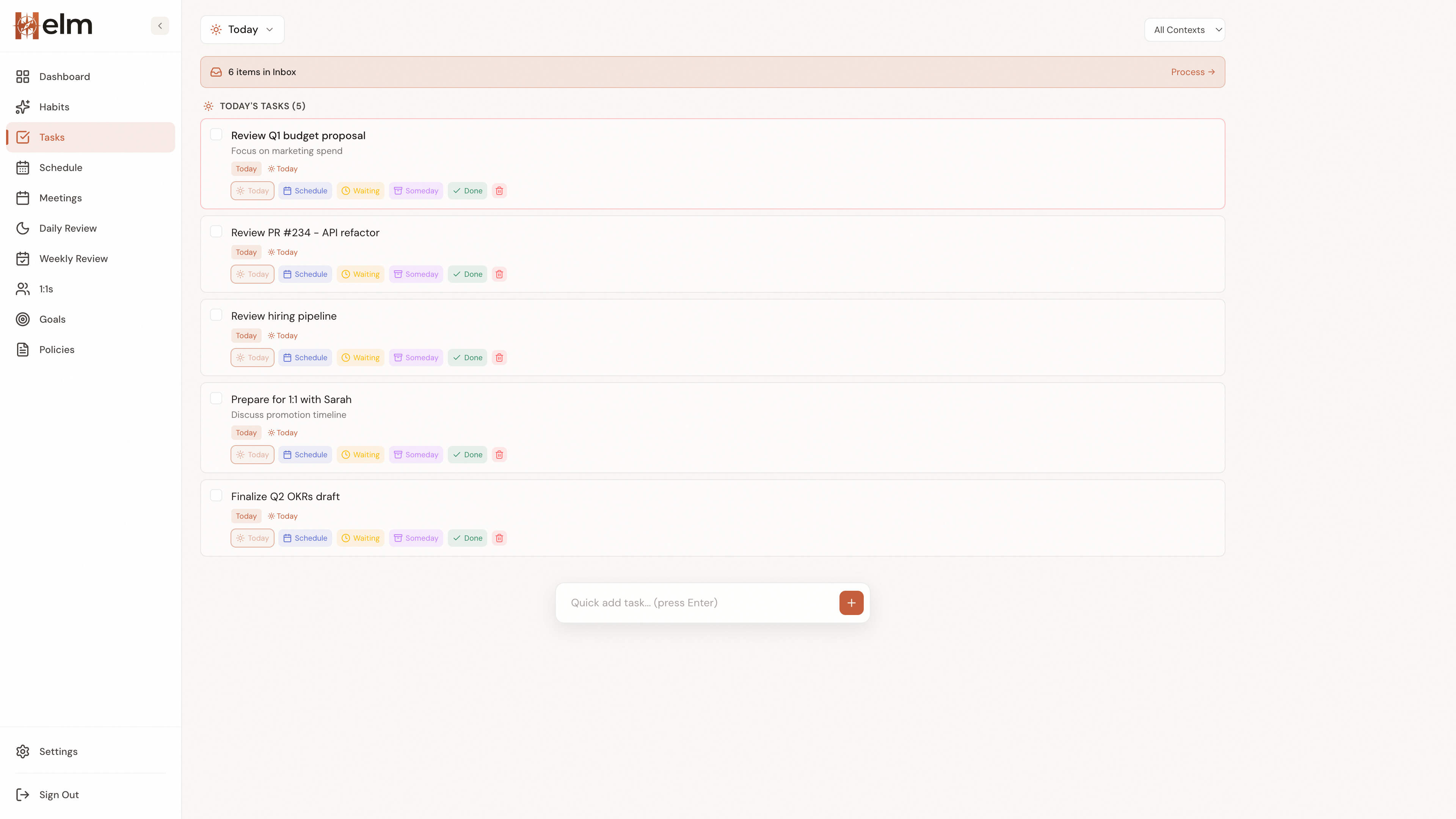The width and height of the screenshot is (1456, 819).
Task: Open the All Contexts dropdown
Action: 1184,30
